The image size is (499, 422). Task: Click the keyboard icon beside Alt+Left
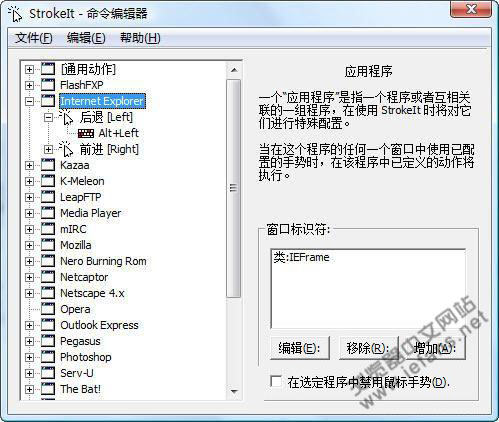[x=86, y=133]
